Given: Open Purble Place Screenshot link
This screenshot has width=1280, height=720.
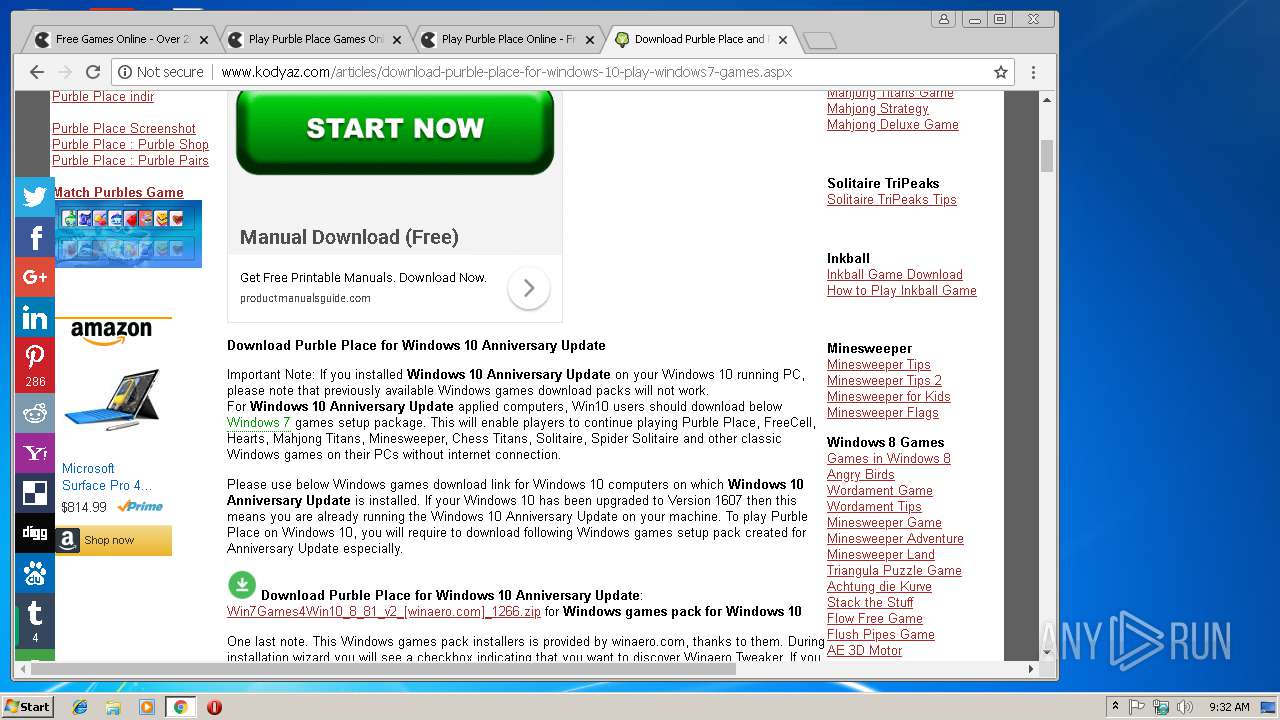Looking at the screenshot, I should coord(124,129).
